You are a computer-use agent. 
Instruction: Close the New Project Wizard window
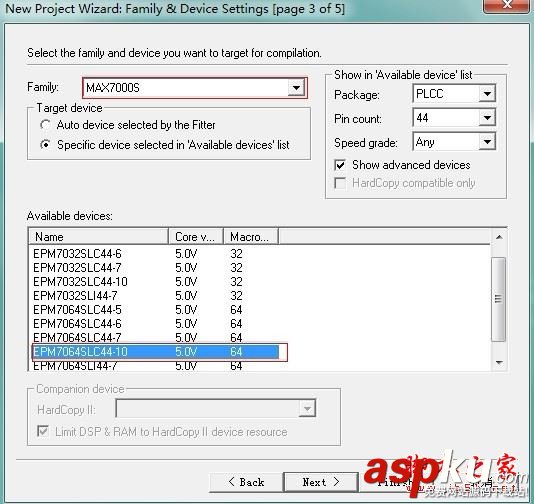[507, 5]
